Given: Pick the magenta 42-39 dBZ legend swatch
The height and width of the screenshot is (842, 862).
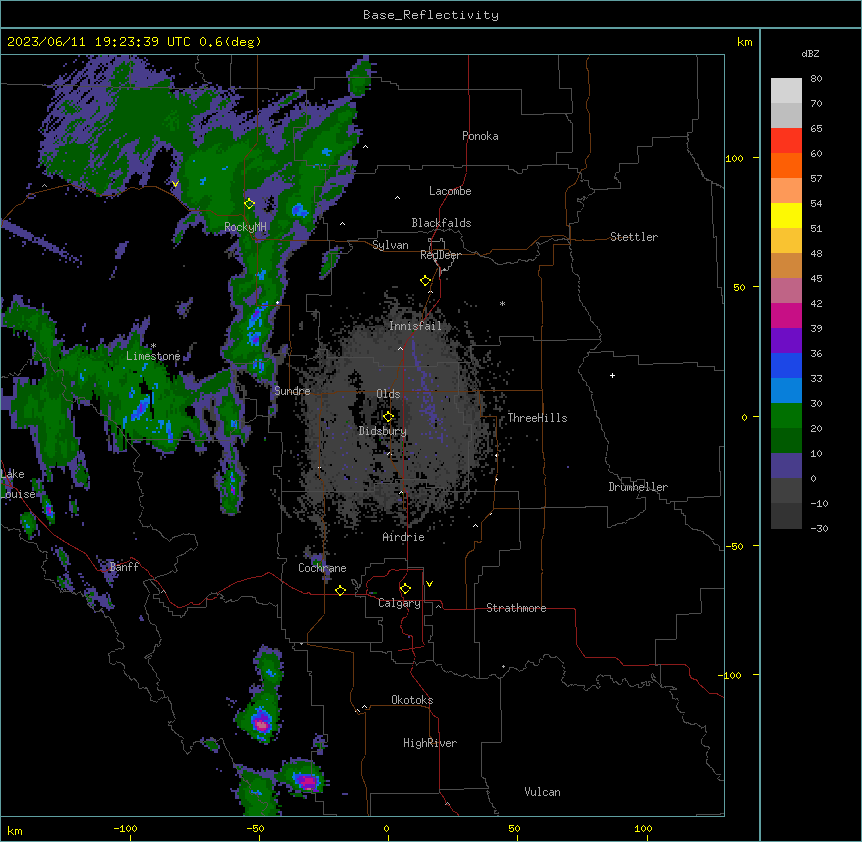Looking at the screenshot, I should pyautogui.click(x=786, y=316).
